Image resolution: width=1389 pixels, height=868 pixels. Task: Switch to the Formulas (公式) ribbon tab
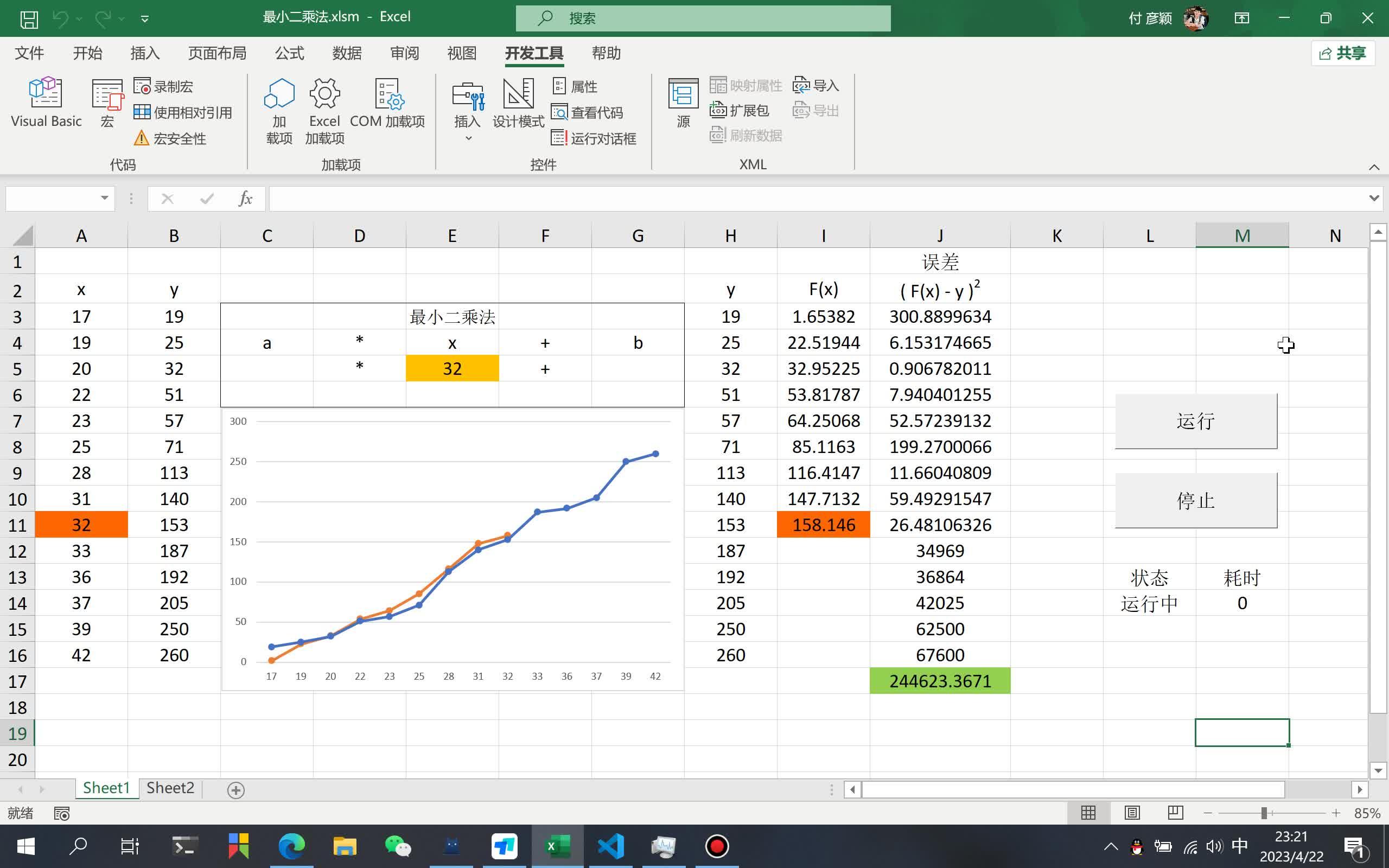tap(289, 53)
